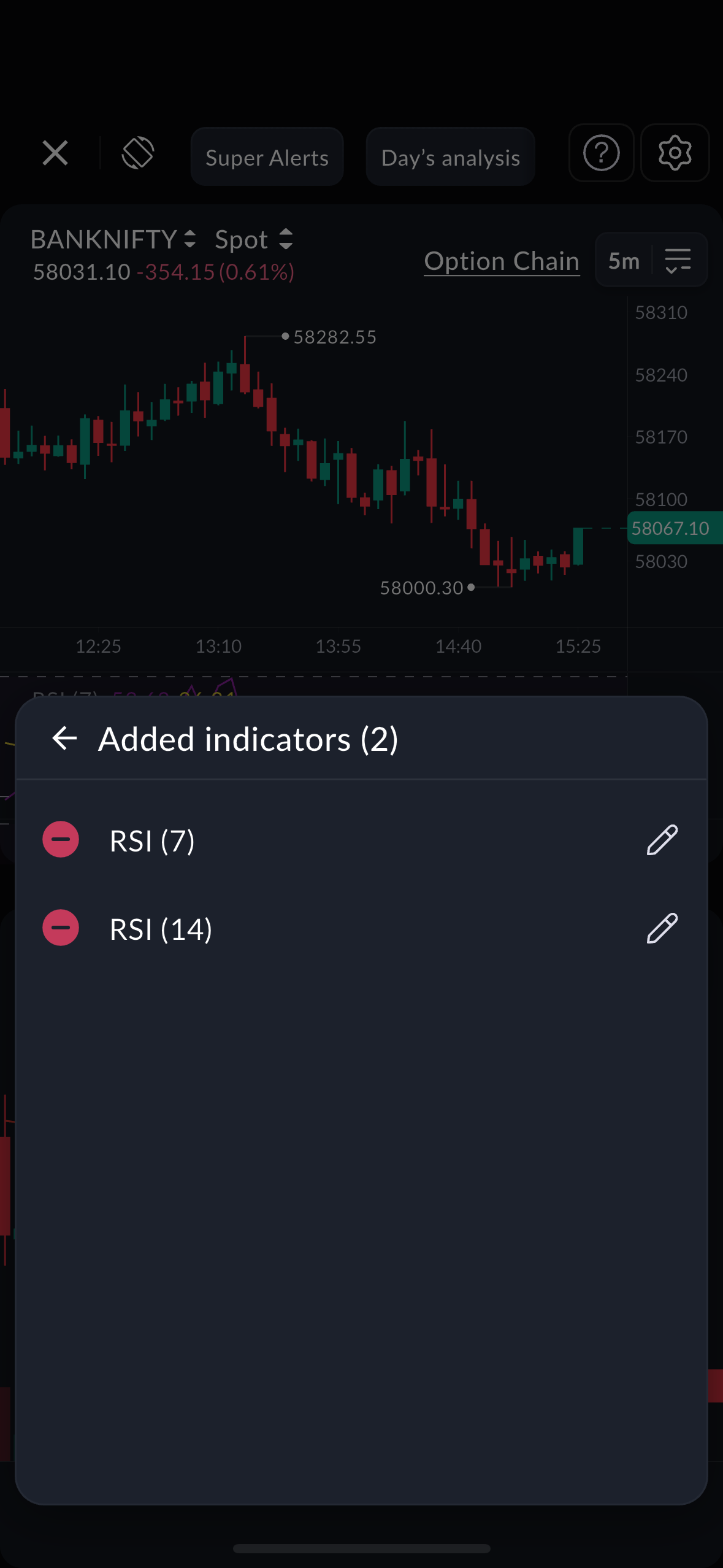Viewport: 723px width, 1568px height.
Task: Remove the RSI (14) indicator
Action: 61,928
